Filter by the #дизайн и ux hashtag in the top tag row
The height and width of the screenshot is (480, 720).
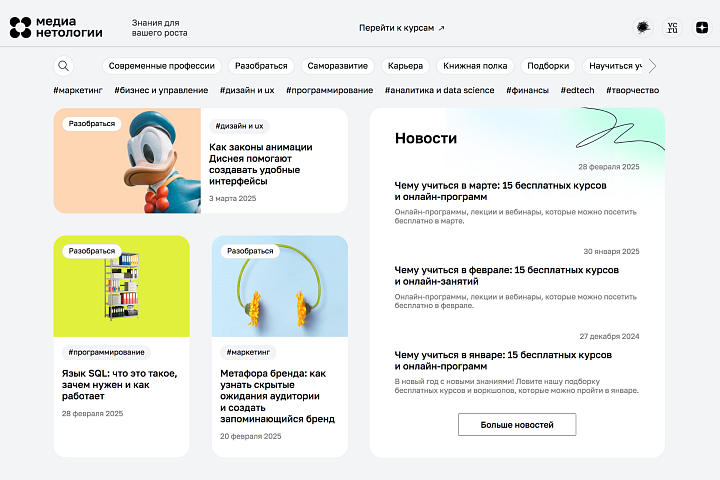point(247,90)
